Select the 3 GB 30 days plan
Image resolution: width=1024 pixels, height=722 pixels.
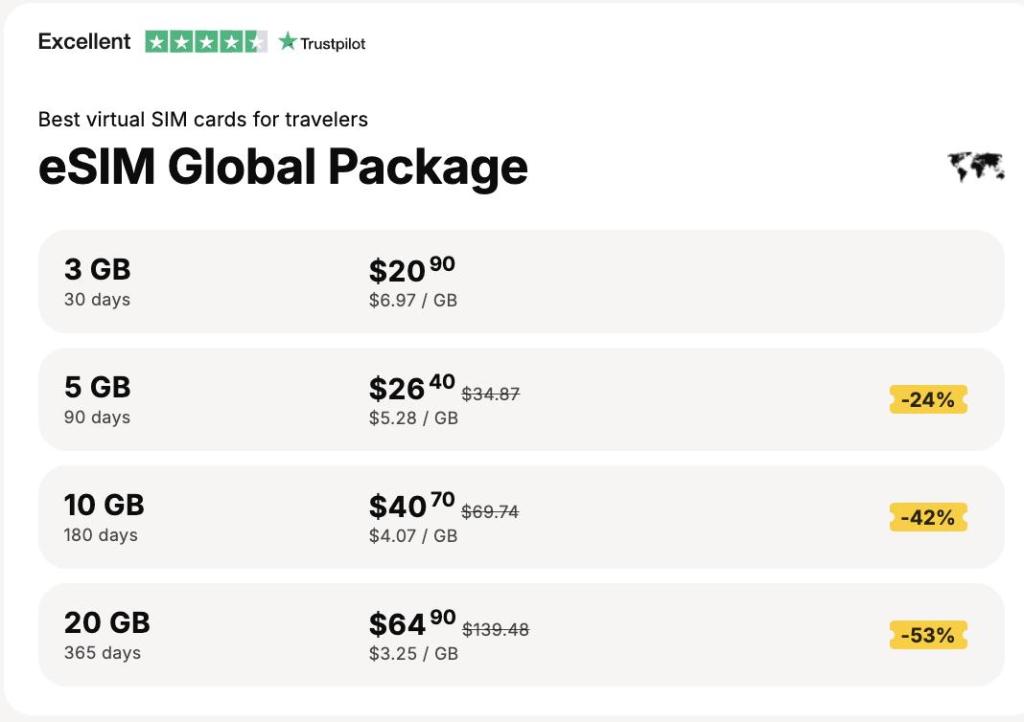click(521, 281)
